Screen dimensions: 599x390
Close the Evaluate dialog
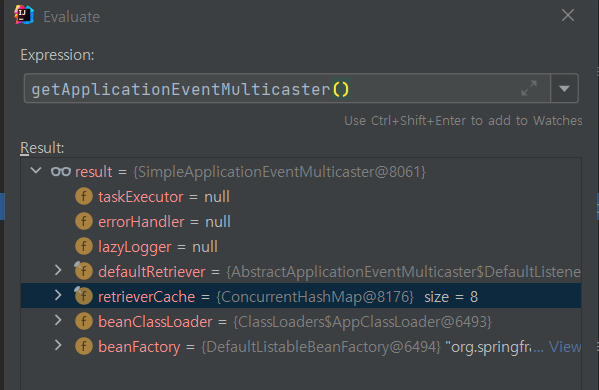coord(568,15)
